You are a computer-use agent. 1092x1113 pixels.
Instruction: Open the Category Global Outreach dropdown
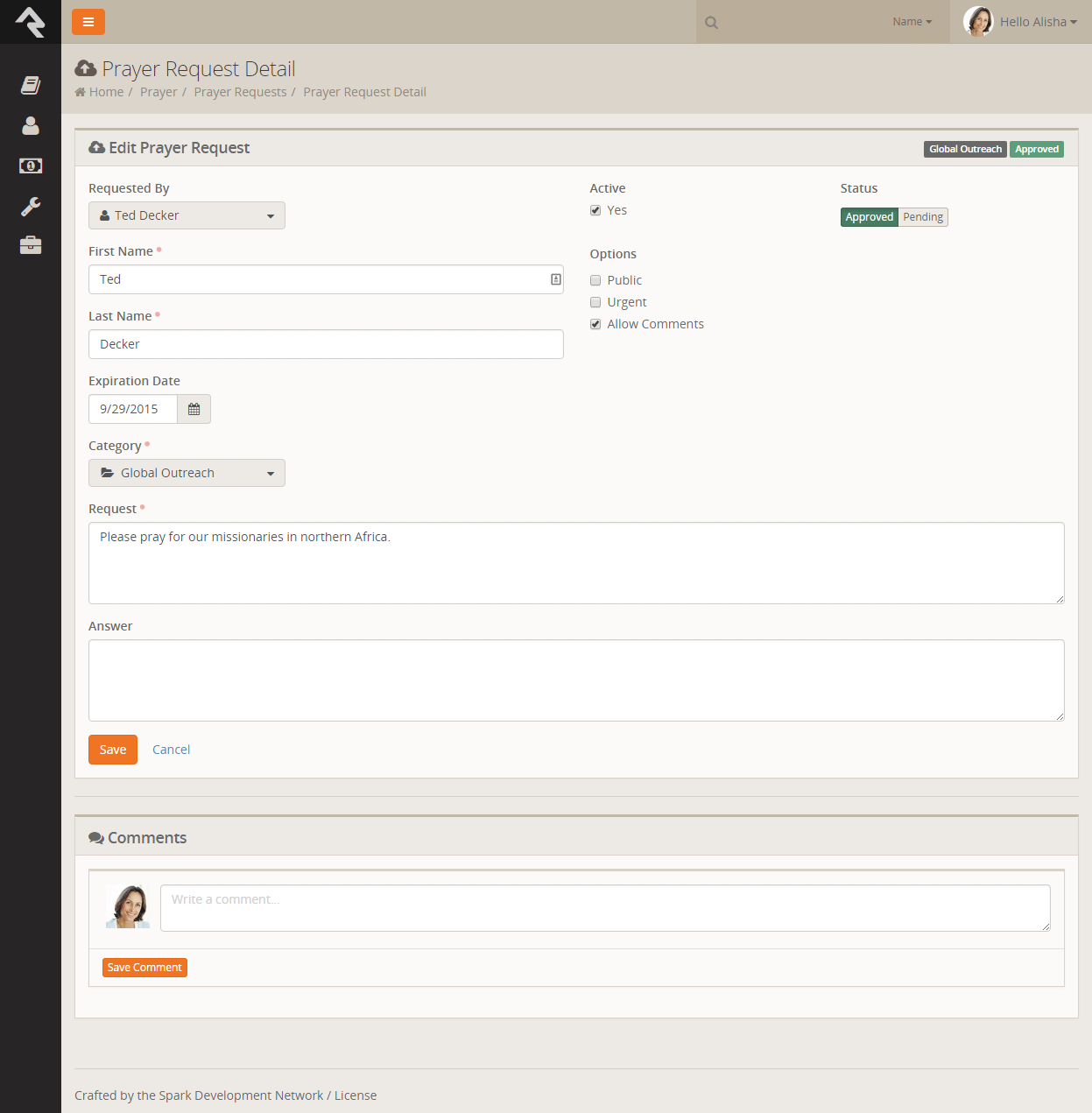coord(187,473)
